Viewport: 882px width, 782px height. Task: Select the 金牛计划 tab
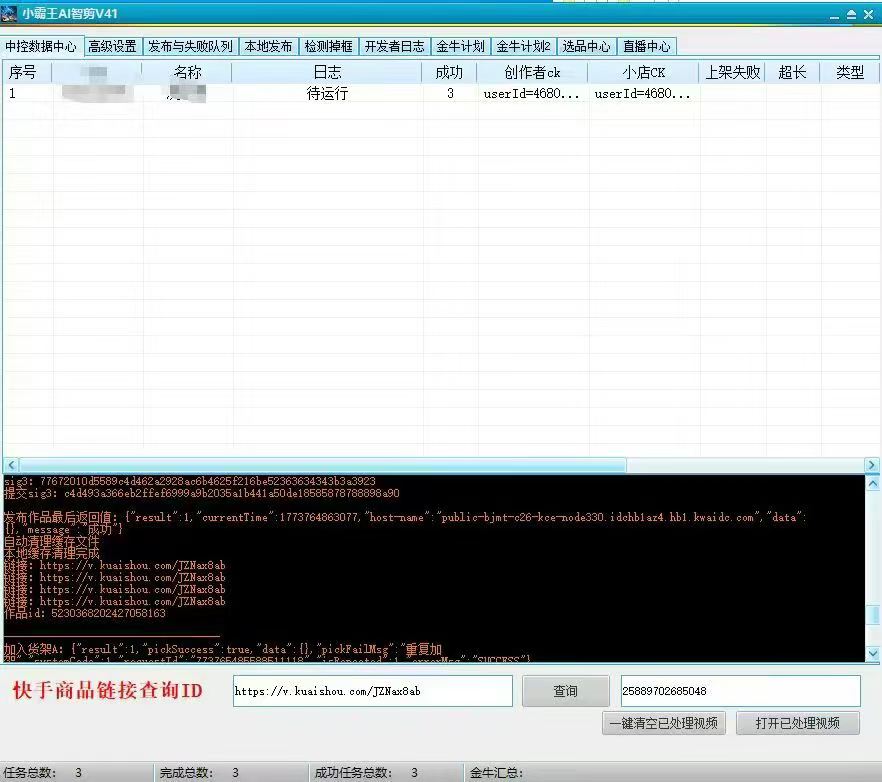(x=460, y=46)
